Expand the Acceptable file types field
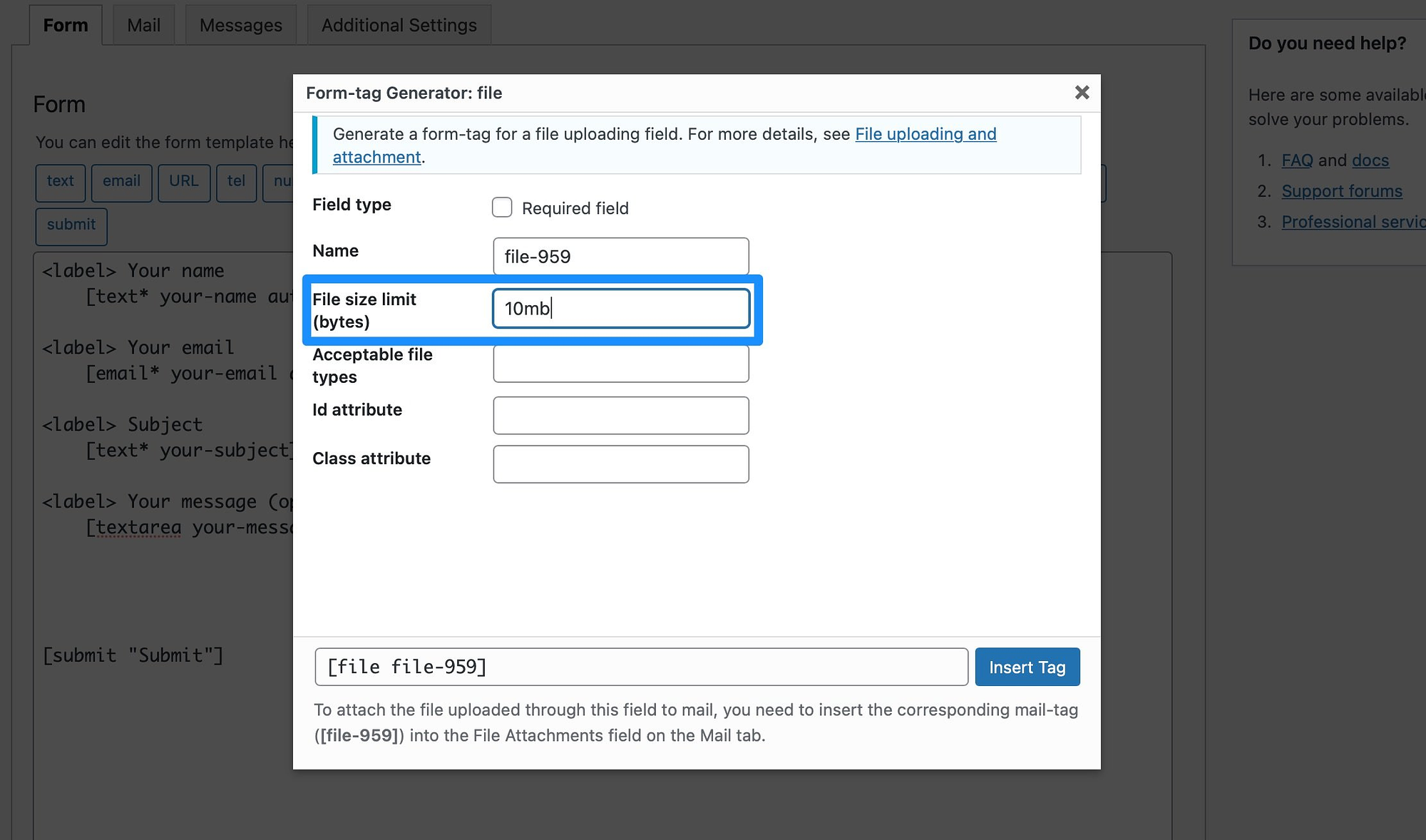1426x840 pixels. pos(621,363)
